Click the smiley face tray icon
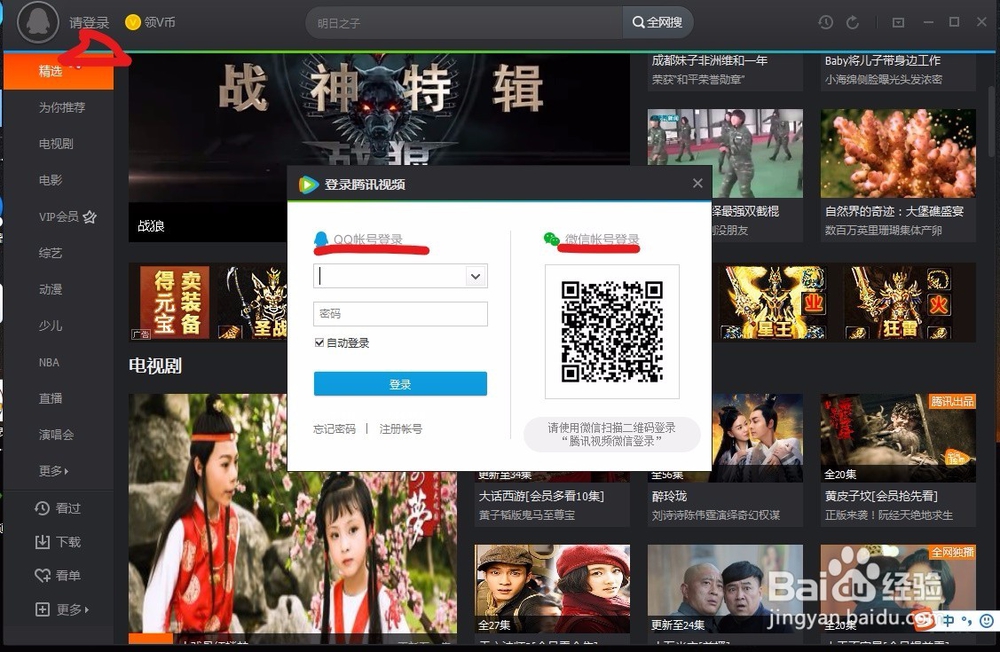This screenshot has width=1000, height=652. 986,620
